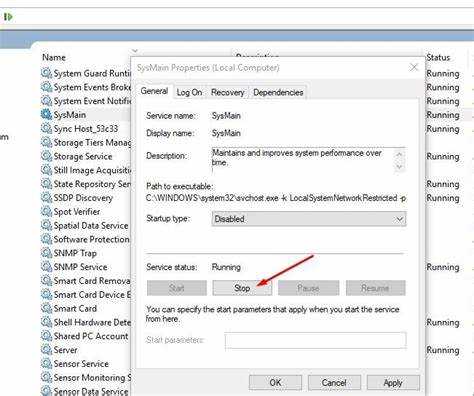Switch to the General tab
This screenshot has height=396, width=474.
coord(154,91)
